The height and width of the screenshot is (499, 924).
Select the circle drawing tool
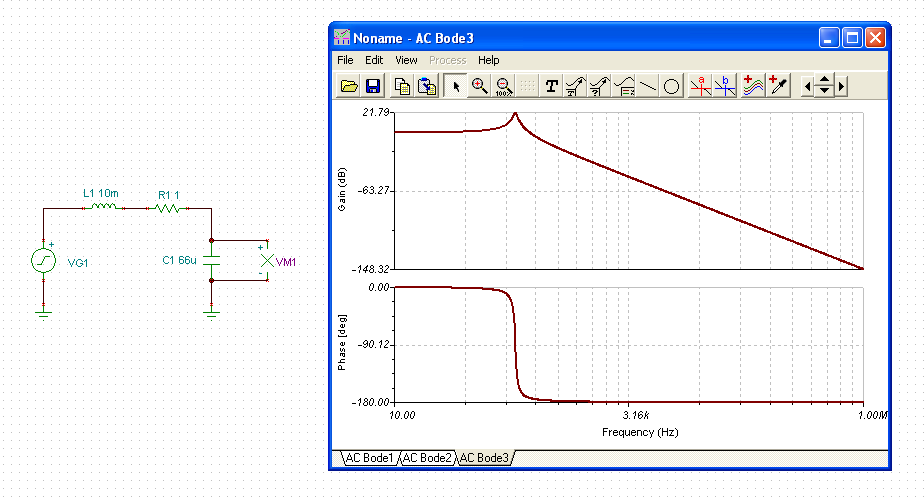671,87
